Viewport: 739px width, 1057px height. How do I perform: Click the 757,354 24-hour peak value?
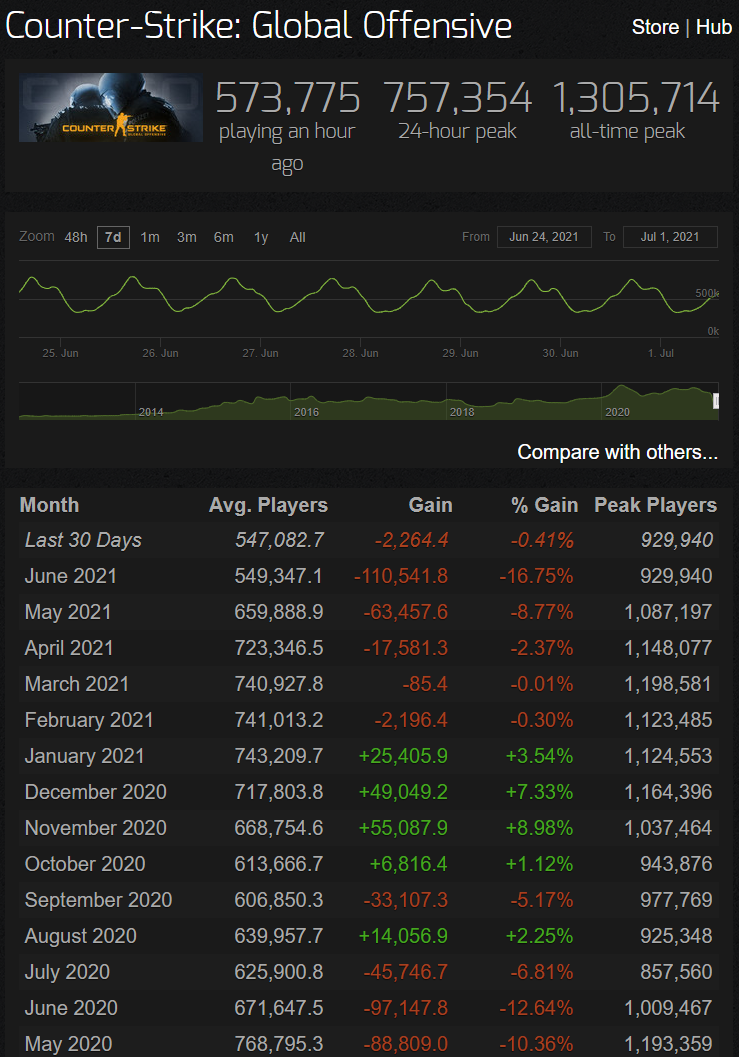[x=459, y=98]
